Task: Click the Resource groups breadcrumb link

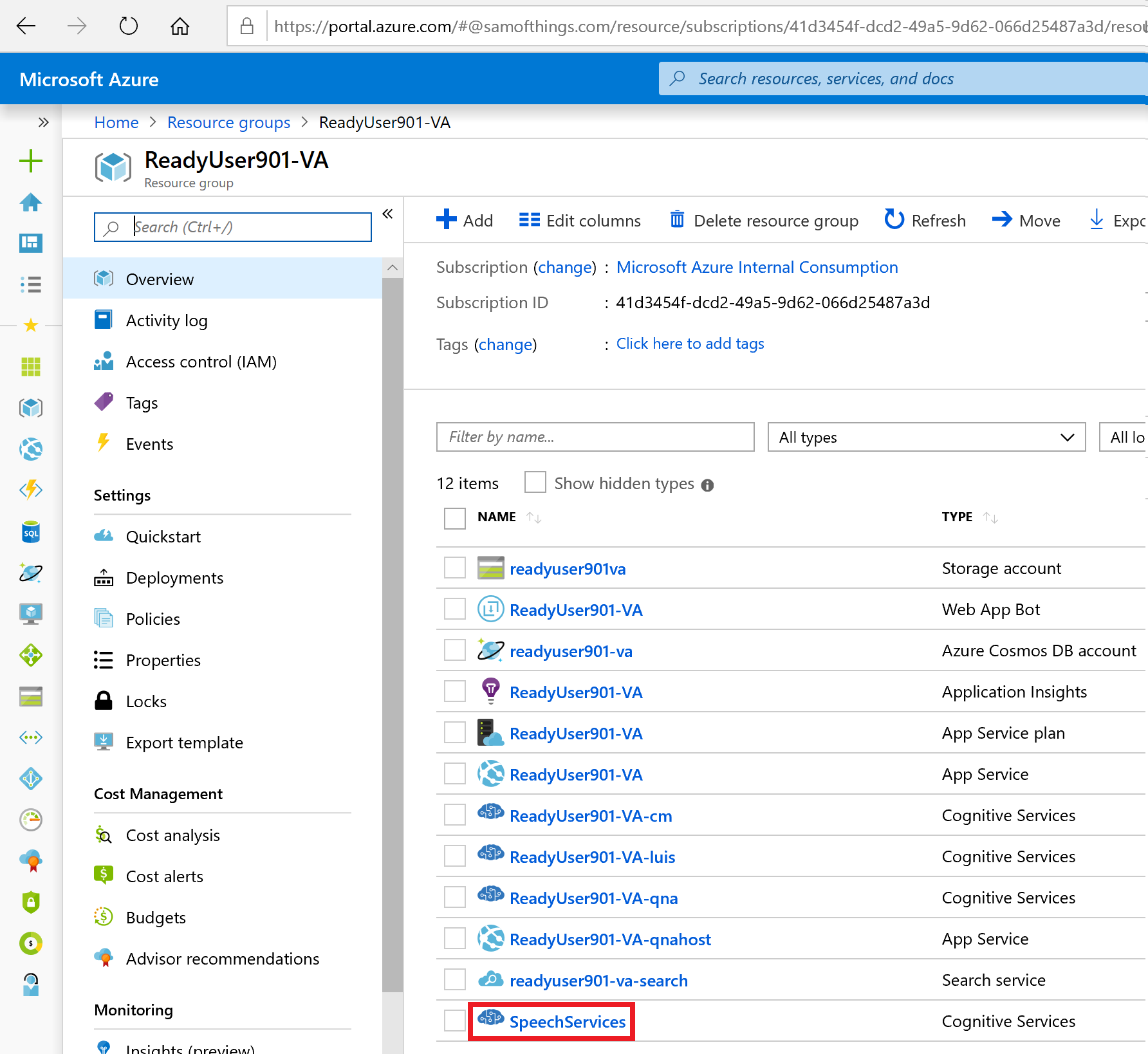Action: [x=228, y=122]
